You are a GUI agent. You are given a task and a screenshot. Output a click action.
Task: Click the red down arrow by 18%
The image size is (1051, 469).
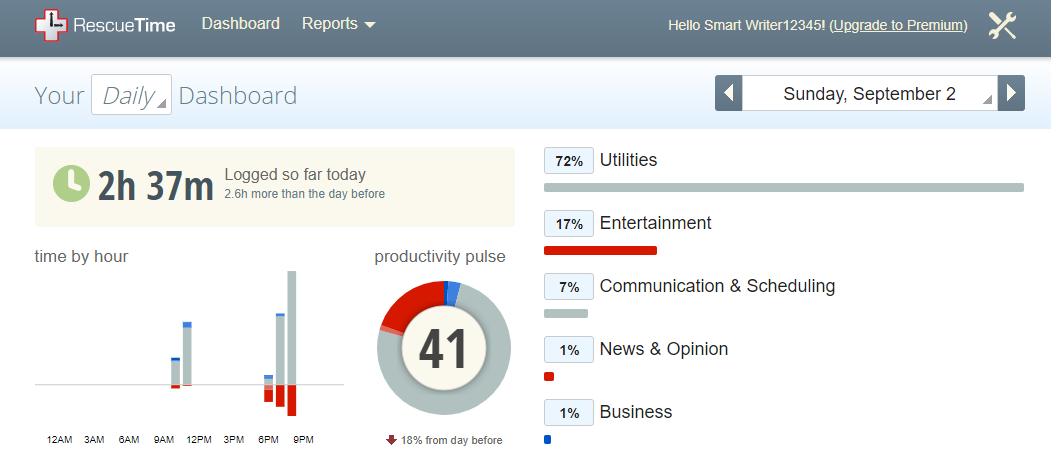point(391,440)
